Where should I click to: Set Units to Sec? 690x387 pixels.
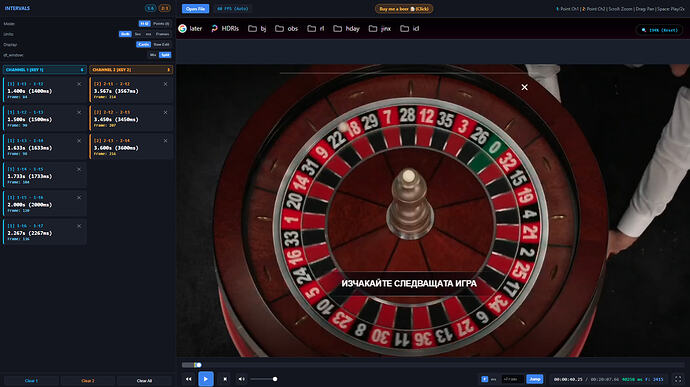[x=138, y=34]
